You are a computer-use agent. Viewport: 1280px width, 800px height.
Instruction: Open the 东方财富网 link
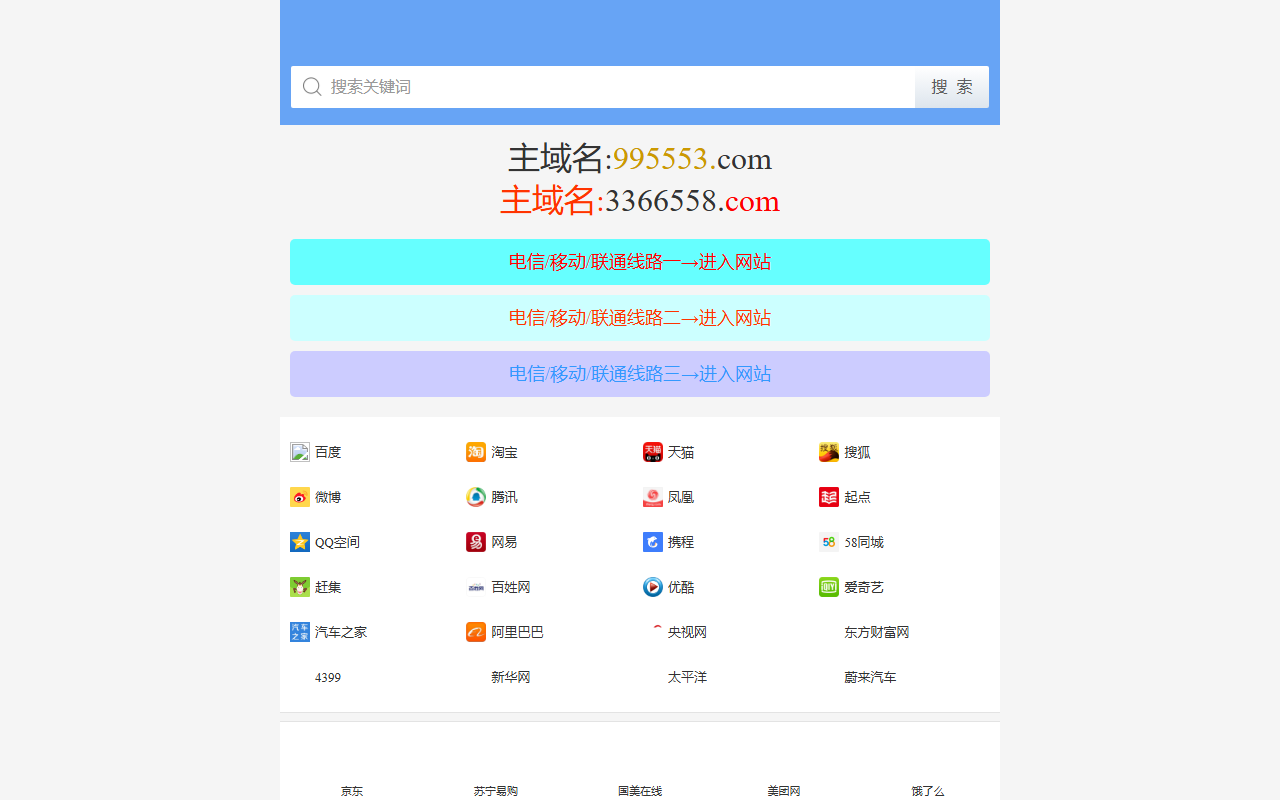coord(877,632)
